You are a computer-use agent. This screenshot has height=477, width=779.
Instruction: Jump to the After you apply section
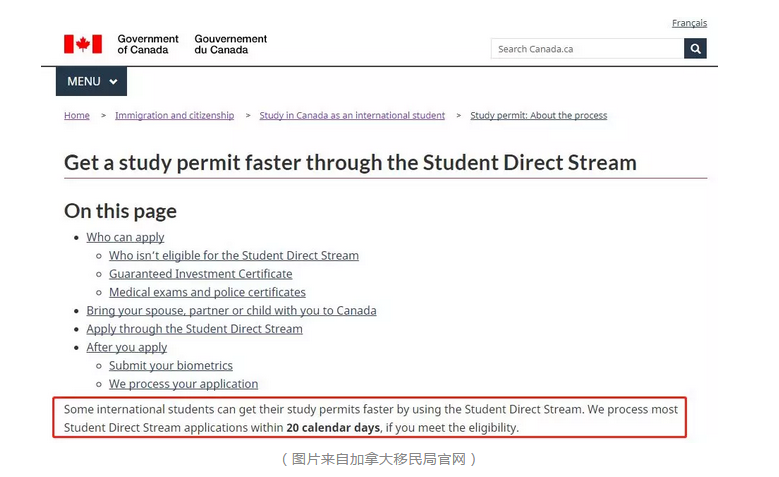(126, 347)
